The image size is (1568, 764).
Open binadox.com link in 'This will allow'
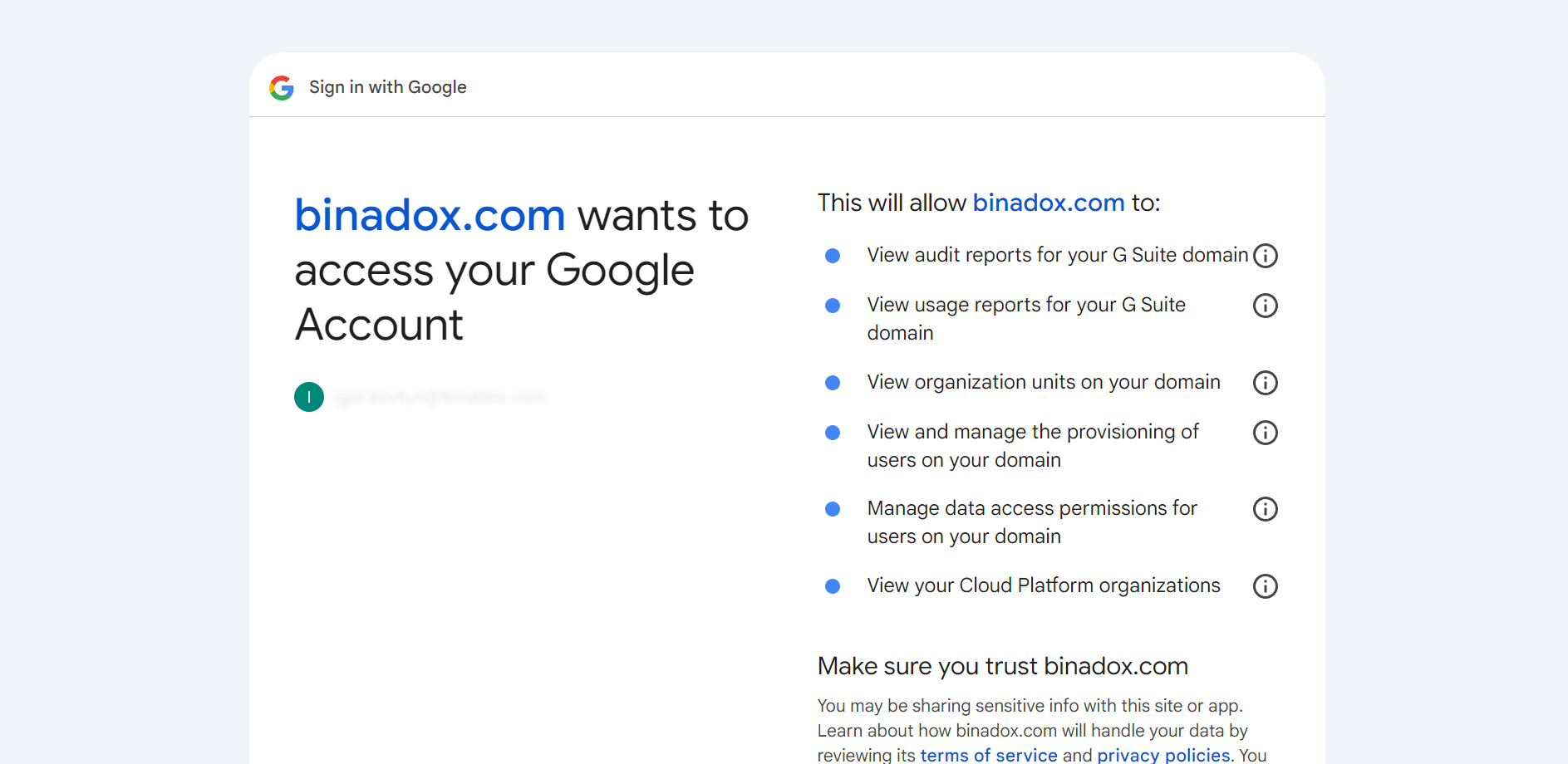coord(1049,203)
